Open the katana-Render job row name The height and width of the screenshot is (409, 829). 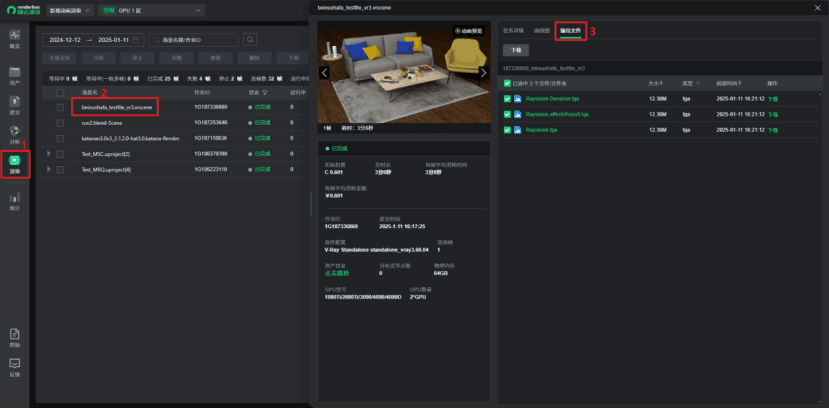pos(130,138)
